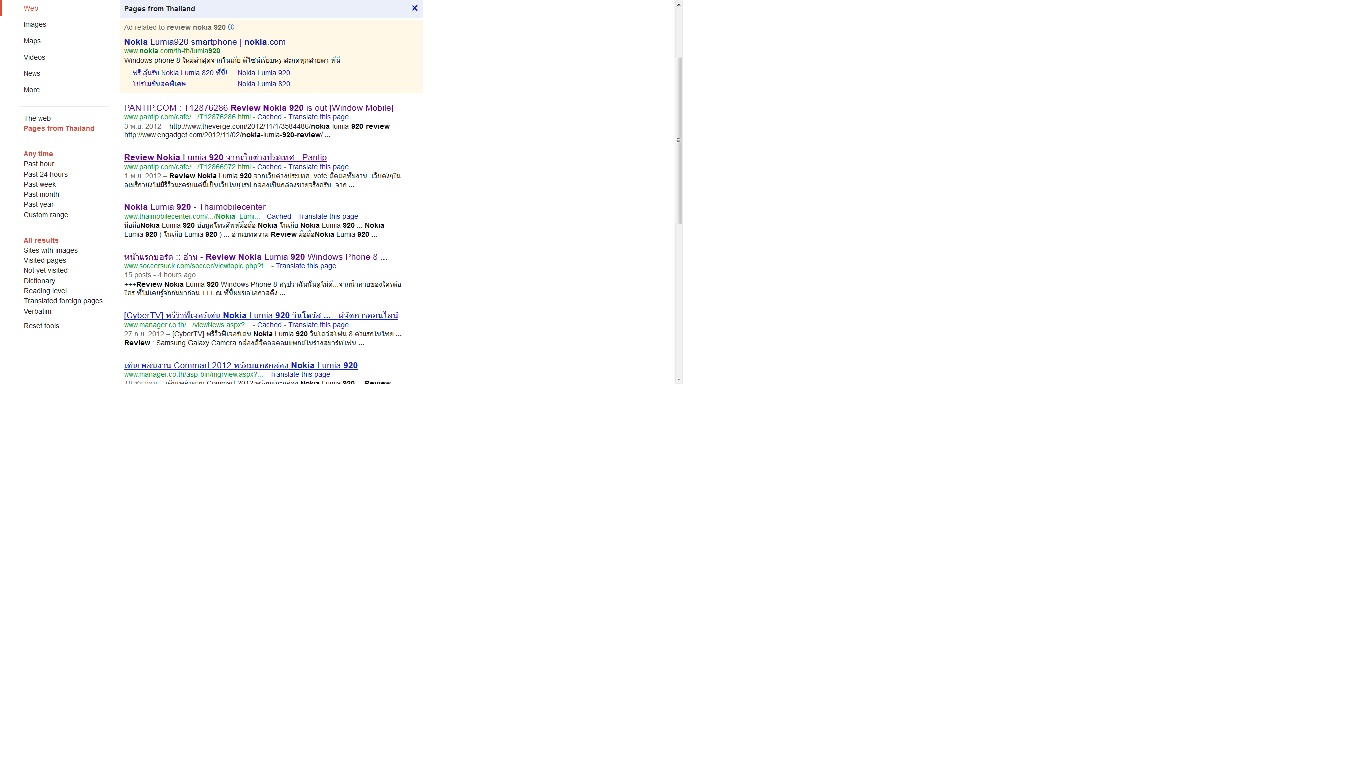This screenshot has width=1366, height=768.
Task: Close the Pages from Thailand banner
Action: (x=415, y=8)
